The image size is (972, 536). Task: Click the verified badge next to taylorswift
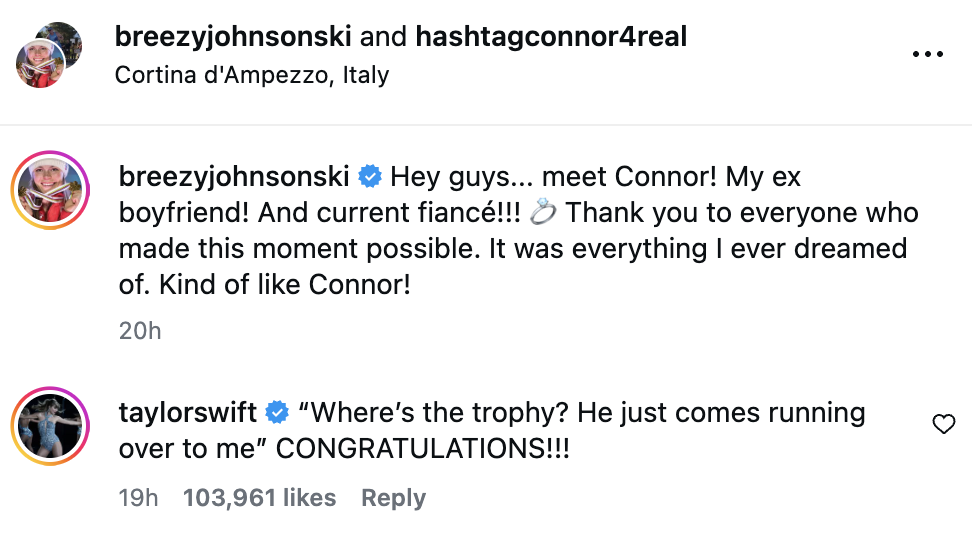tap(278, 412)
